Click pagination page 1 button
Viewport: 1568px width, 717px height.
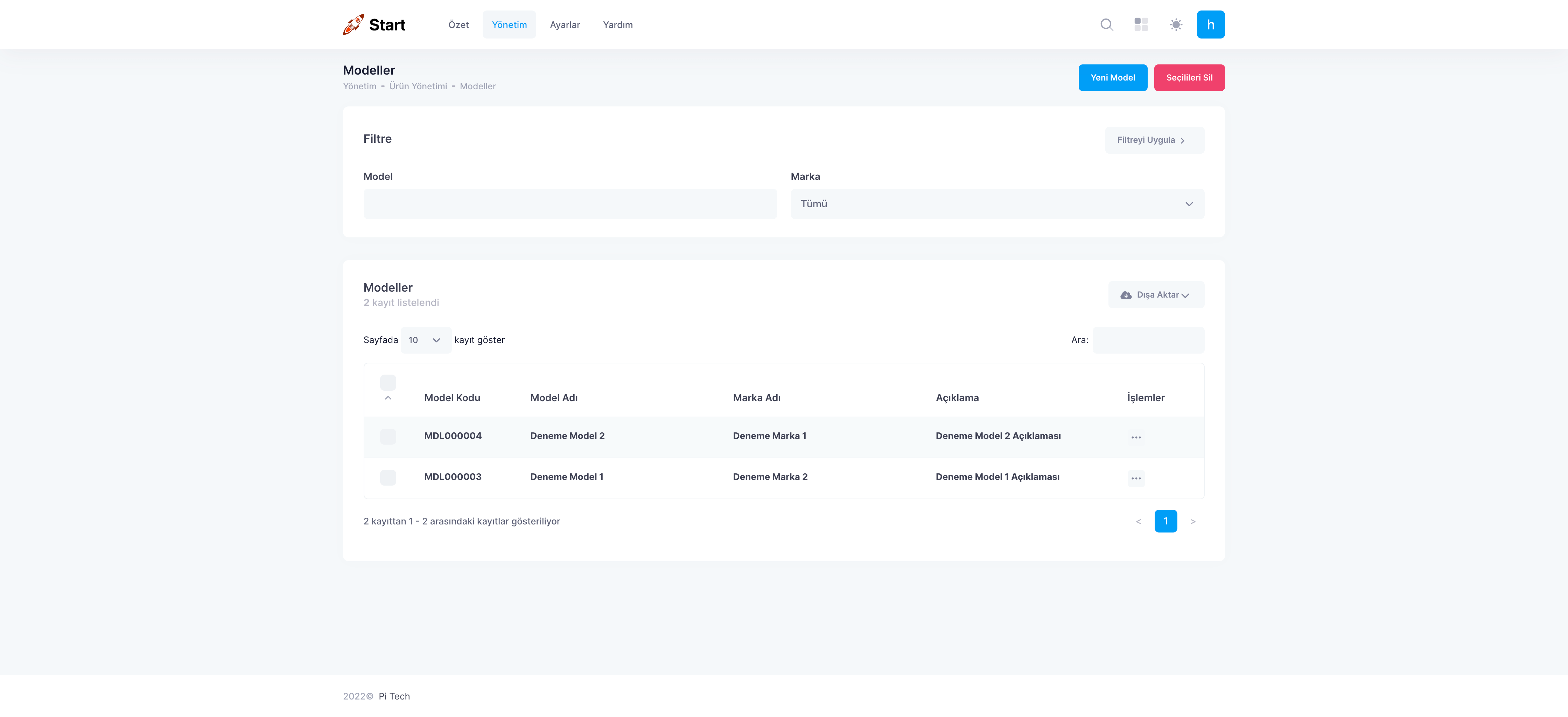coord(1165,521)
